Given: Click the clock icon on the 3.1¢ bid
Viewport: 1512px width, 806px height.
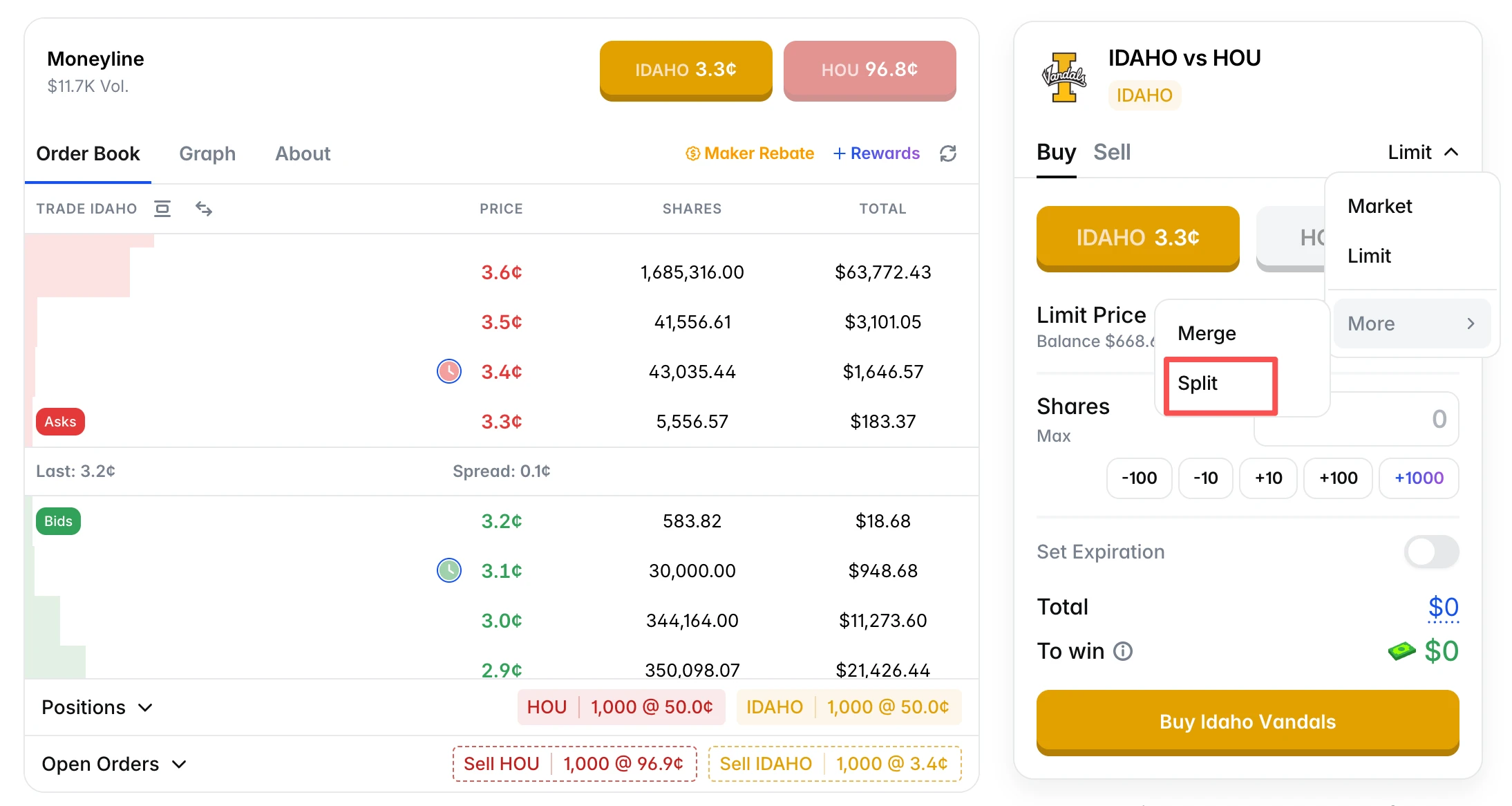Looking at the screenshot, I should pos(448,570).
